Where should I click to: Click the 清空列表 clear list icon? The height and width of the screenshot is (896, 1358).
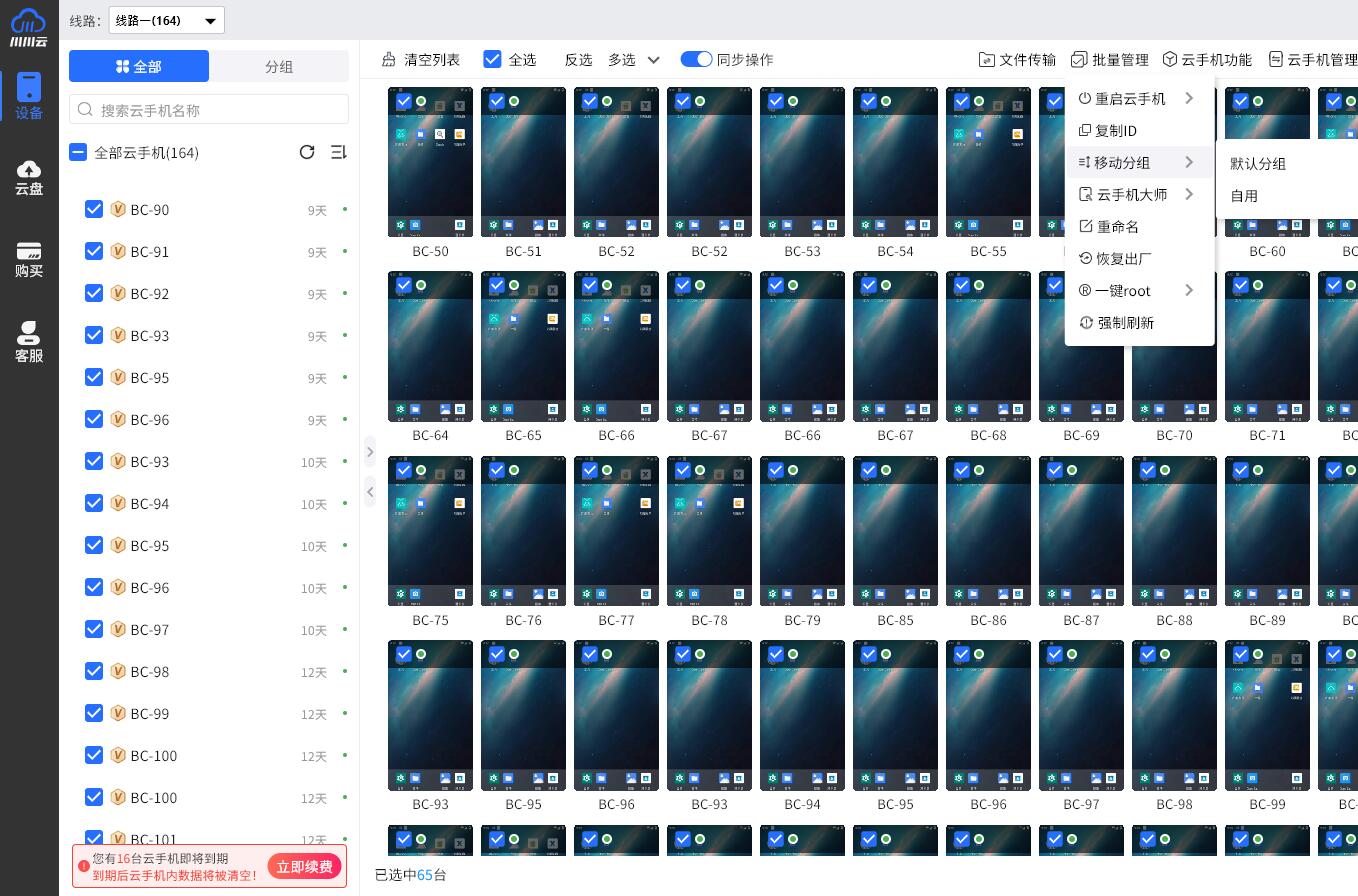pos(389,60)
